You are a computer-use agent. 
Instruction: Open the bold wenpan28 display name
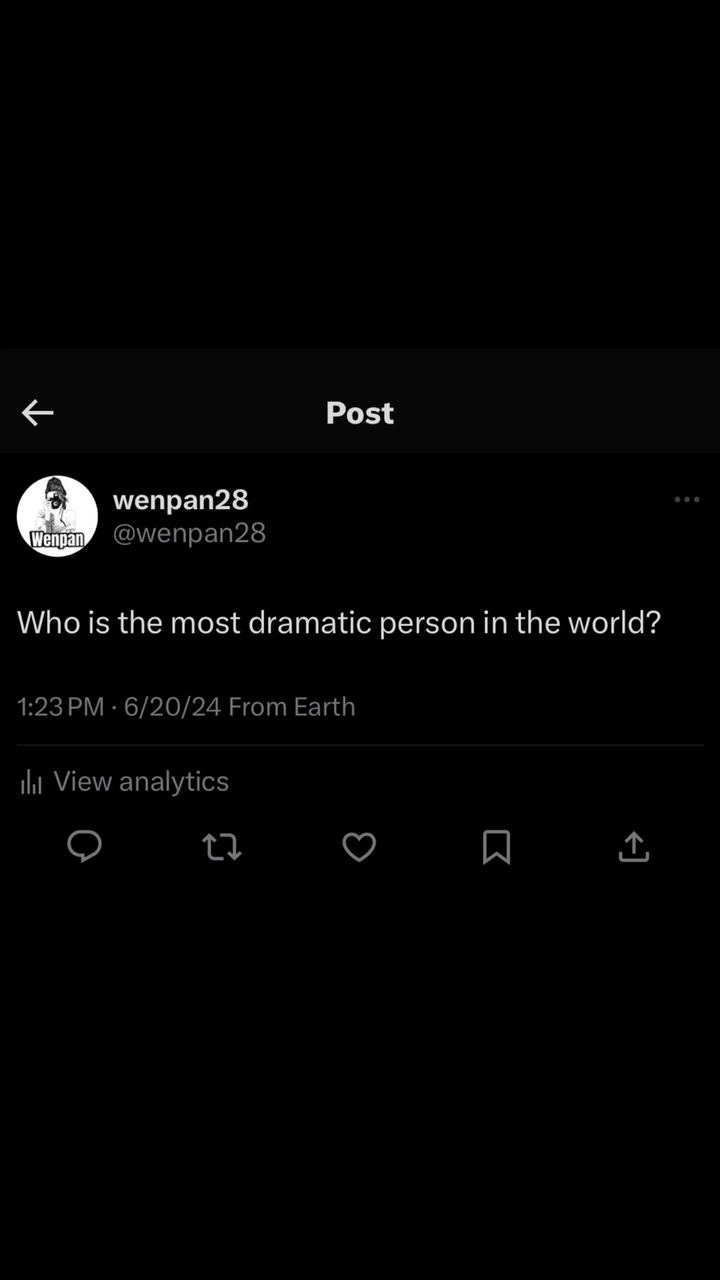[x=180, y=499]
